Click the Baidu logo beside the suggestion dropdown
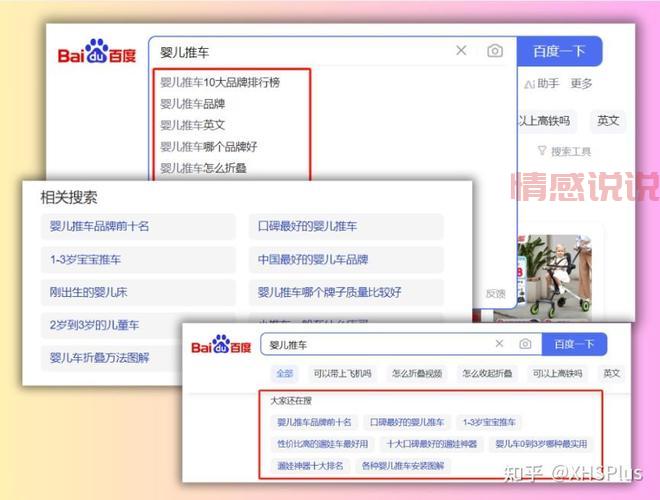This screenshot has height=500, width=660. pos(97,51)
